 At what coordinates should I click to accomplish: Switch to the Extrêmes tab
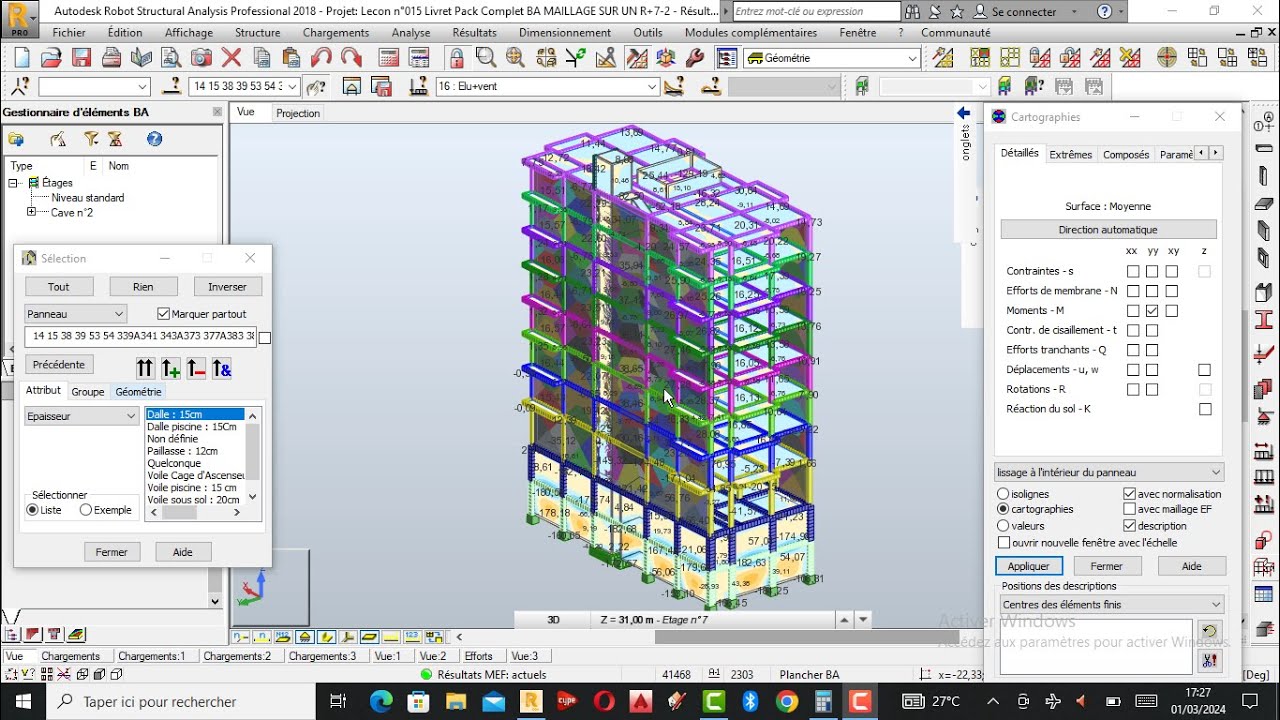pyautogui.click(x=1070, y=154)
